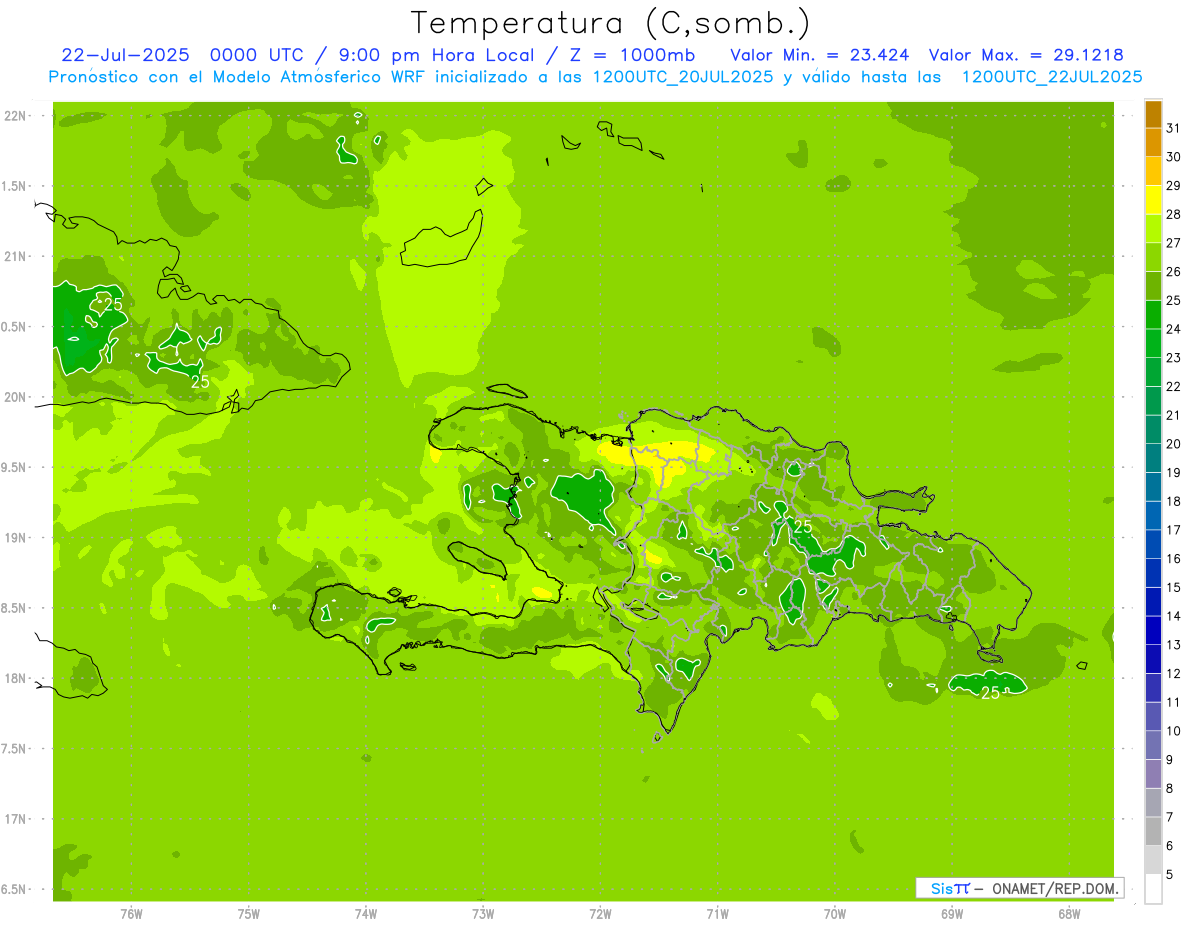The width and height of the screenshot is (1200, 927).
Task: Click the "71W" longitude axis label
Action: click(717, 914)
